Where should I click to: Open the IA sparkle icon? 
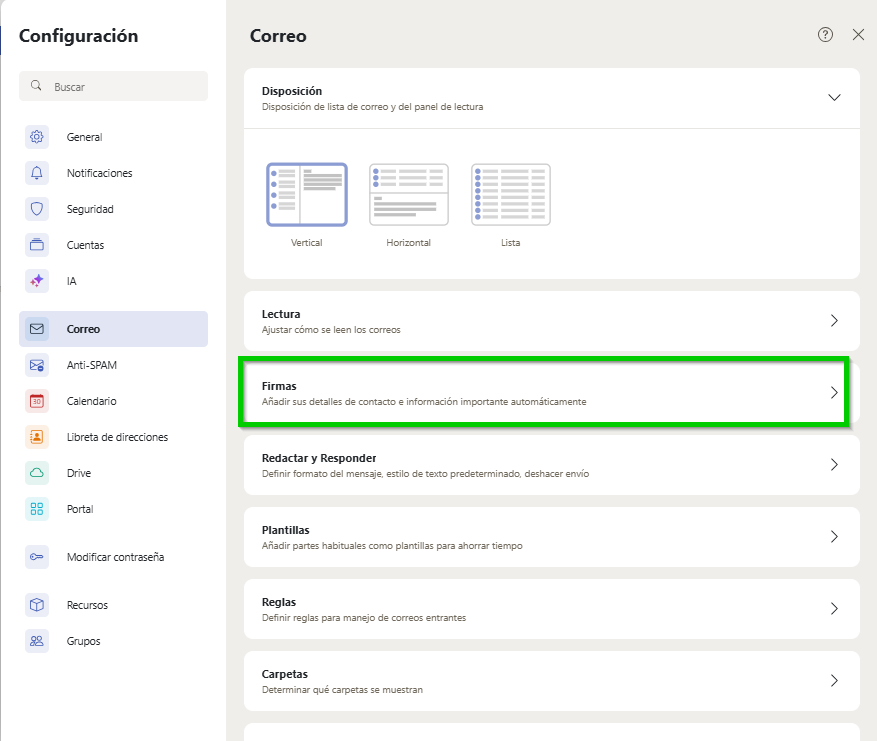(x=37, y=281)
